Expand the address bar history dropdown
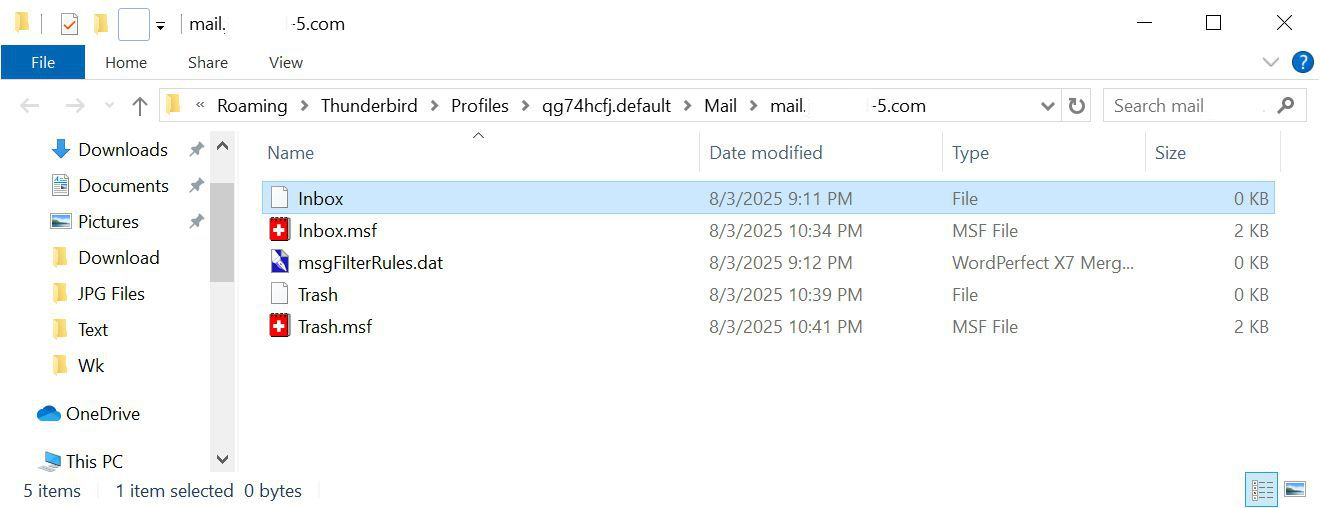The width and height of the screenshot is (1320, 508). pos(1048,106)
